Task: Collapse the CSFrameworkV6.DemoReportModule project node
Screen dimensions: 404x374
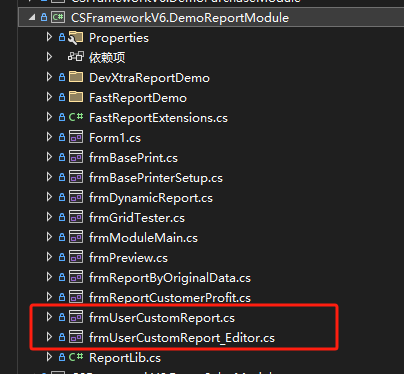Action: click(32, 17)
